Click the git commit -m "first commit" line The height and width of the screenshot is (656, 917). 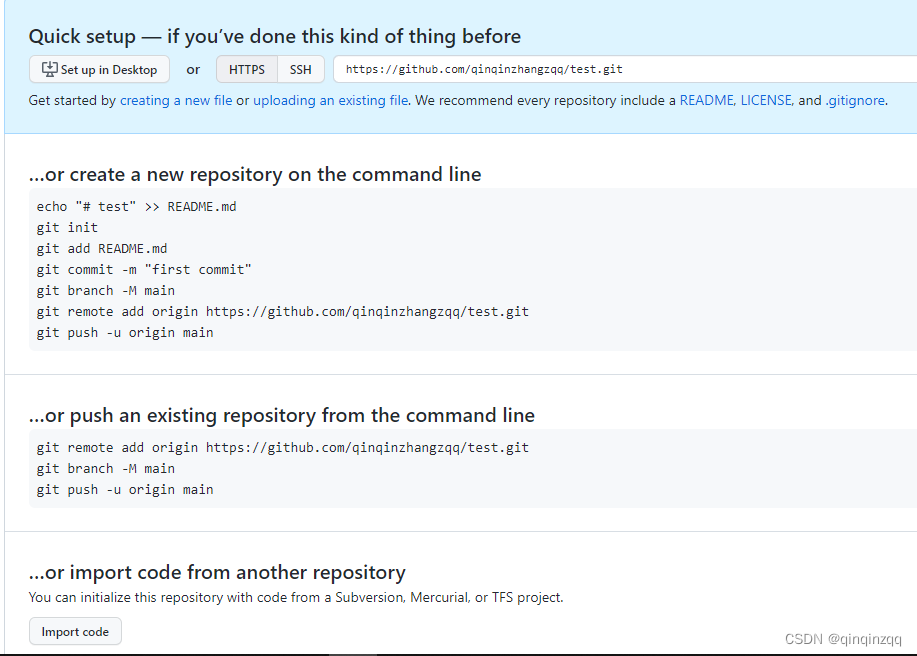coord(144,270)
